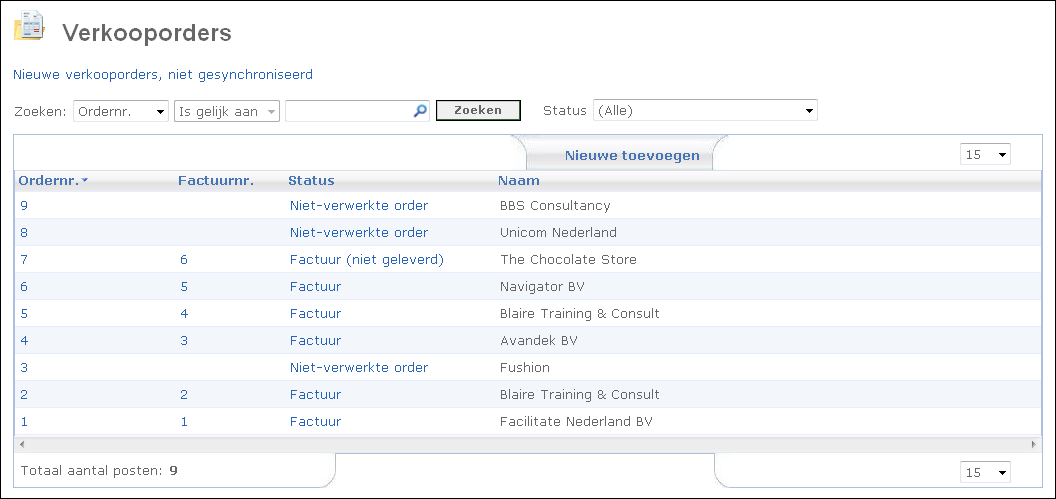Click the Verkooporders folder icon
The height and width of the screenshot is (499, 1056).
tap(29, 26)
